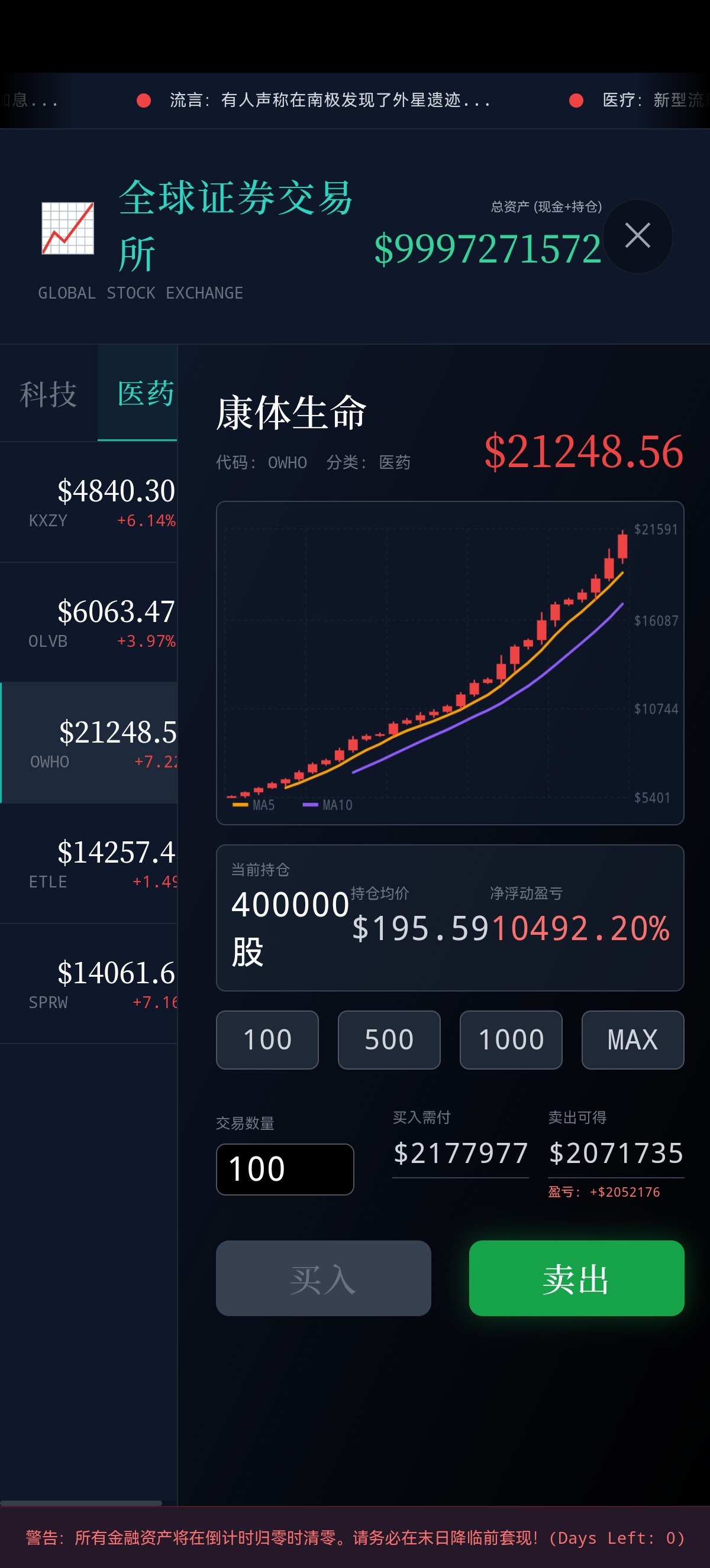The width and height of the screenshot is (710, 1568).
Task: Set quantity with the 1000 preset button
Action: pyautogui.click(x=511, y=1039)
